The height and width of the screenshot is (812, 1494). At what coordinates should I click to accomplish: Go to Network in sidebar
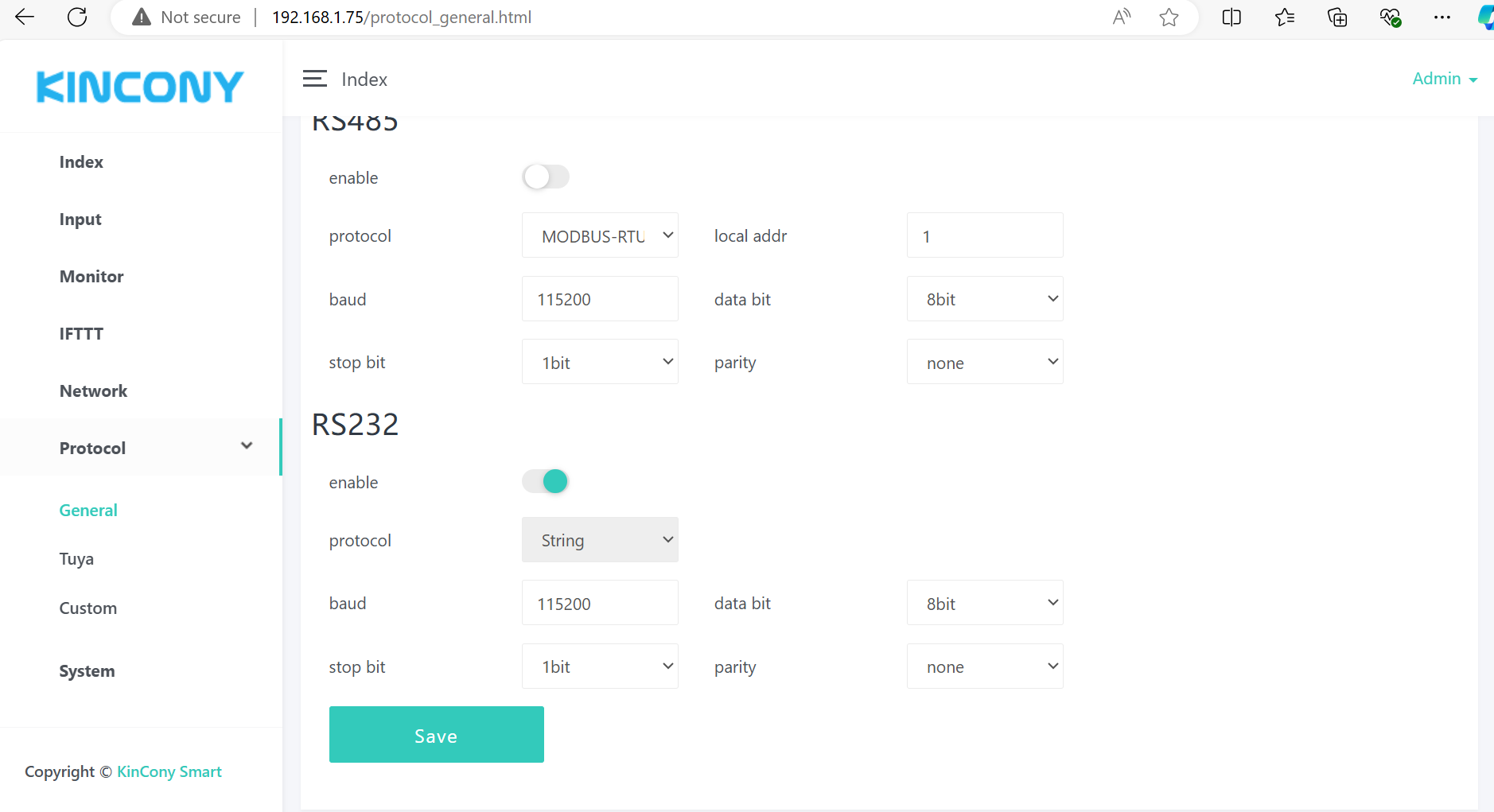tap(93, 390)
